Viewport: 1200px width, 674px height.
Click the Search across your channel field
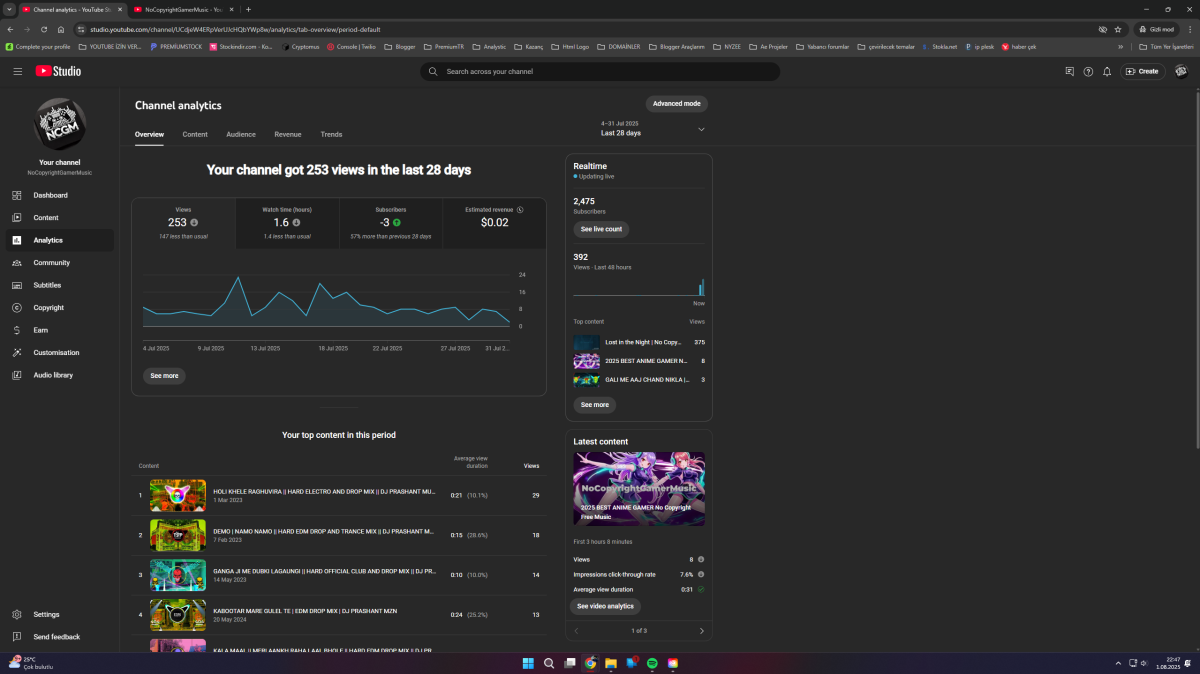point(600,71)
